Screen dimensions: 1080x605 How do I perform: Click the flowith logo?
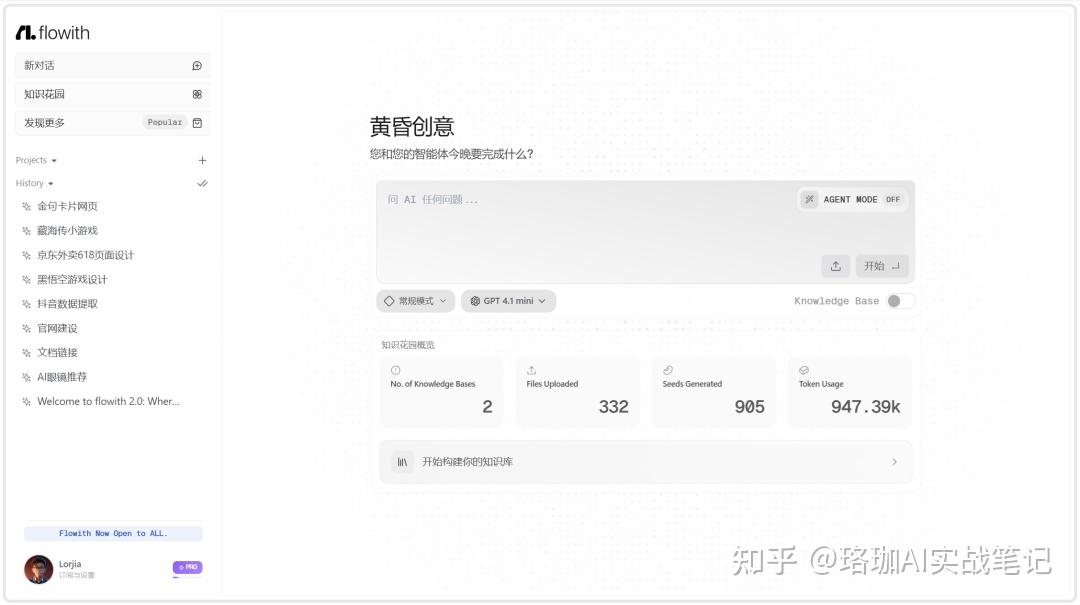coord(52,33)
